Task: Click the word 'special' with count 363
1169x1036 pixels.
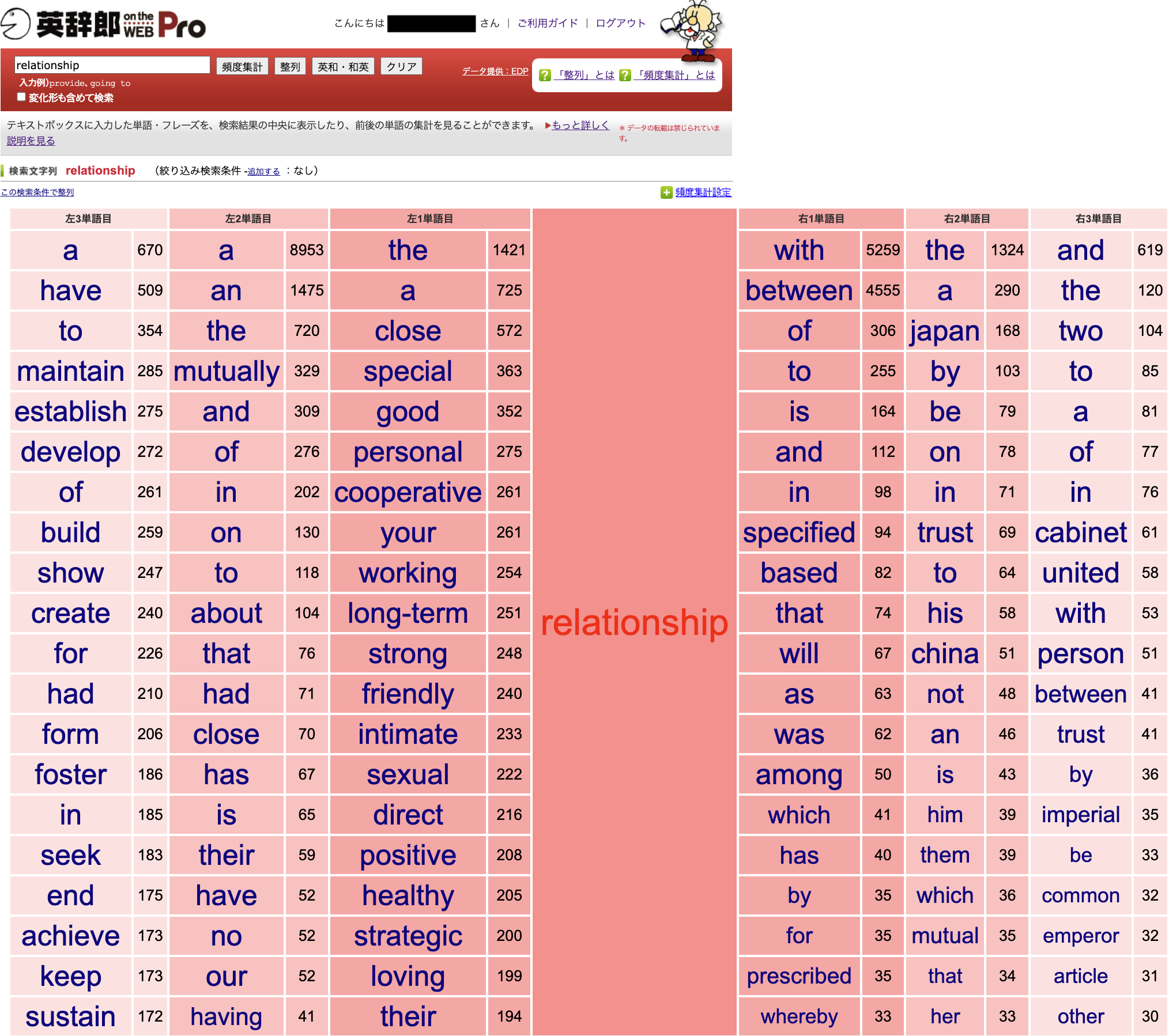Action: pos(408,372)
